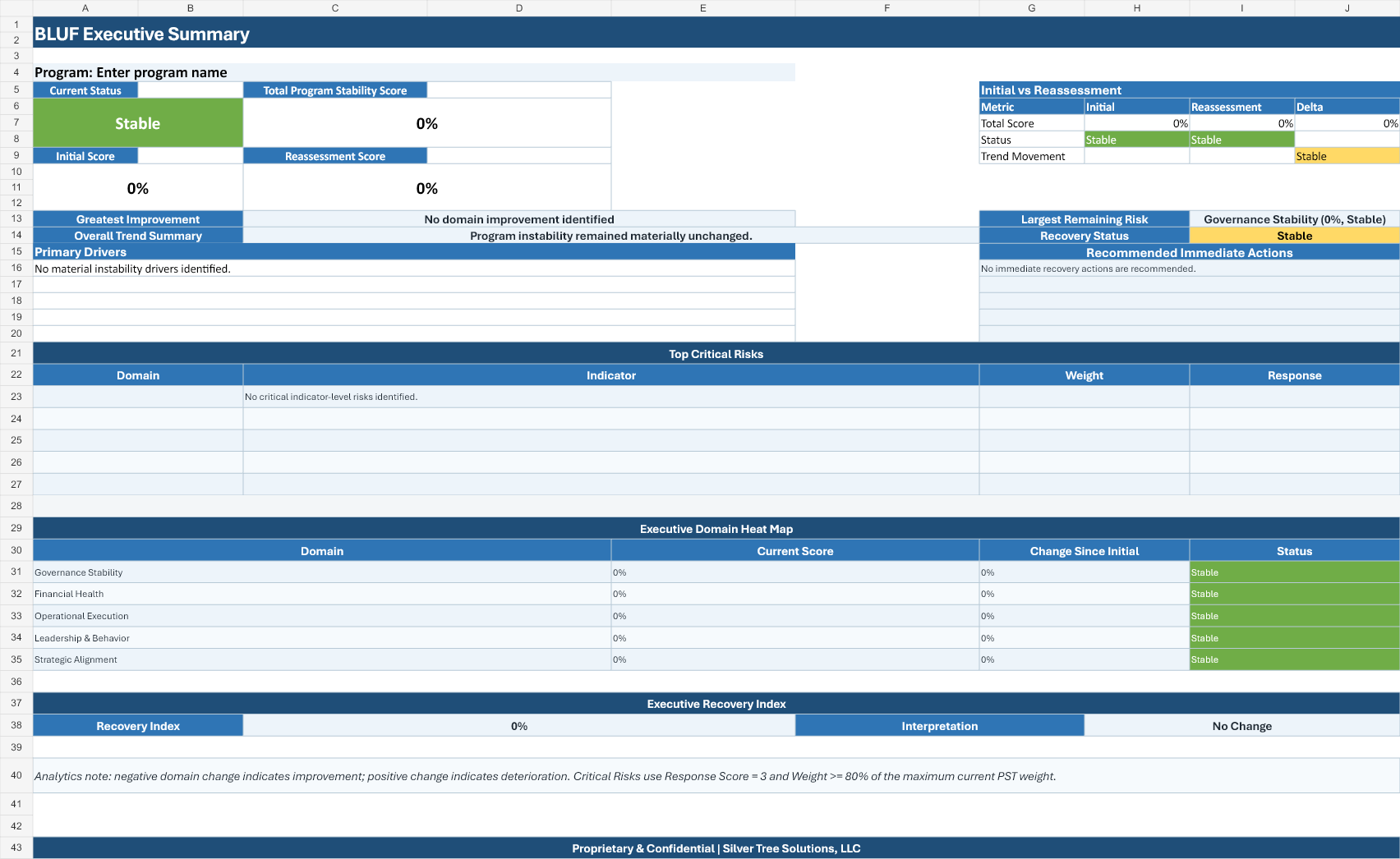The height and width of the screenshot is (859, 1400).
Task: Select the Indicator column header
Action: (611, 375)
